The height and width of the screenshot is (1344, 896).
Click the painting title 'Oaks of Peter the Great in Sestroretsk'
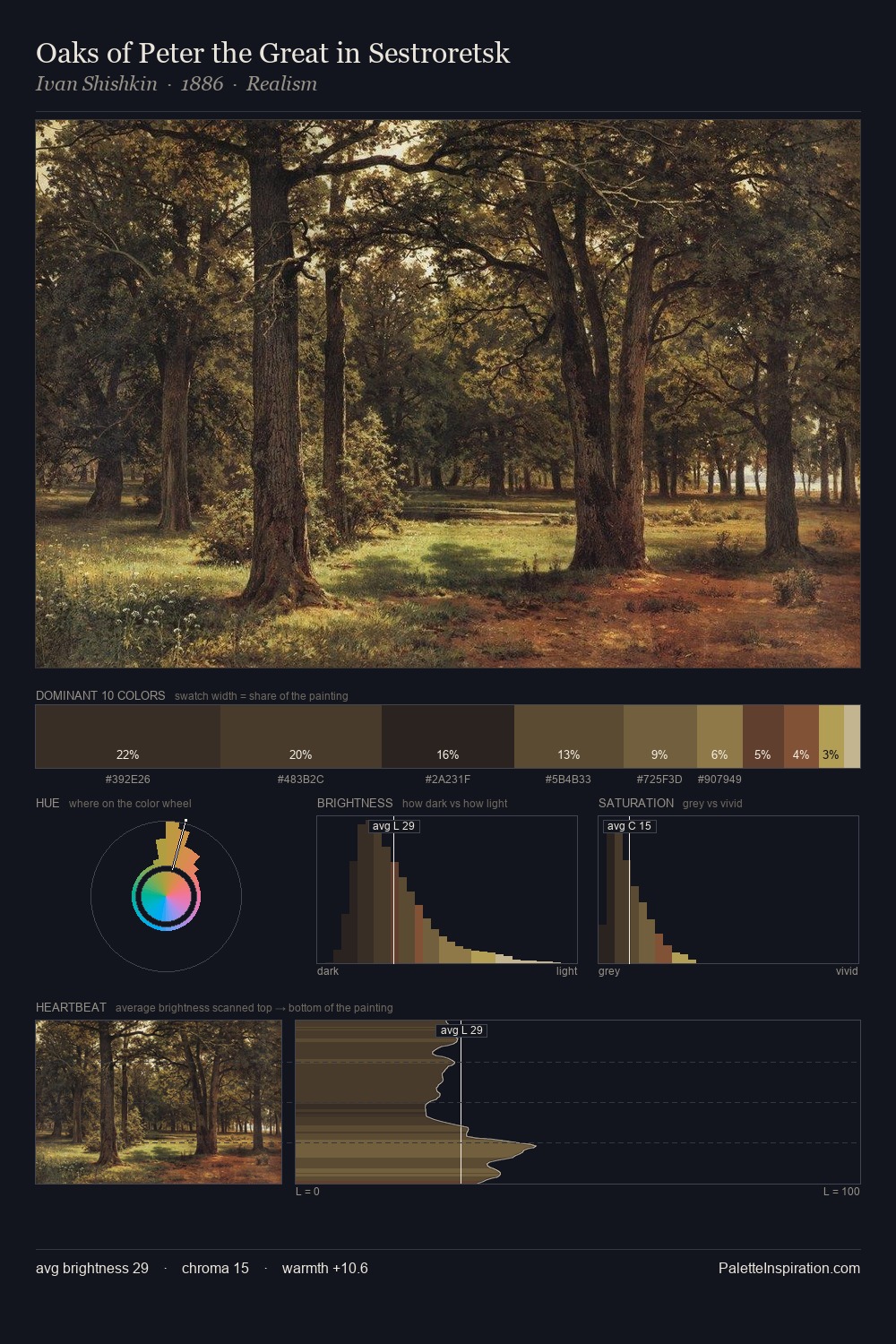click(272, 54)
